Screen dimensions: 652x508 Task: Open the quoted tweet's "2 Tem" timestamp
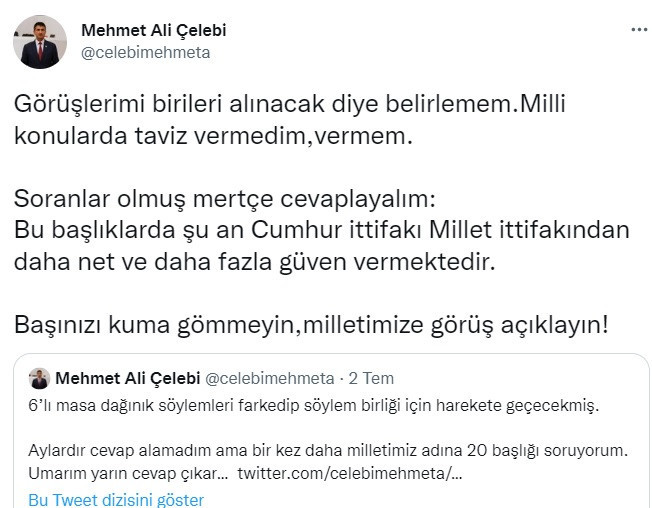(371, 378)
